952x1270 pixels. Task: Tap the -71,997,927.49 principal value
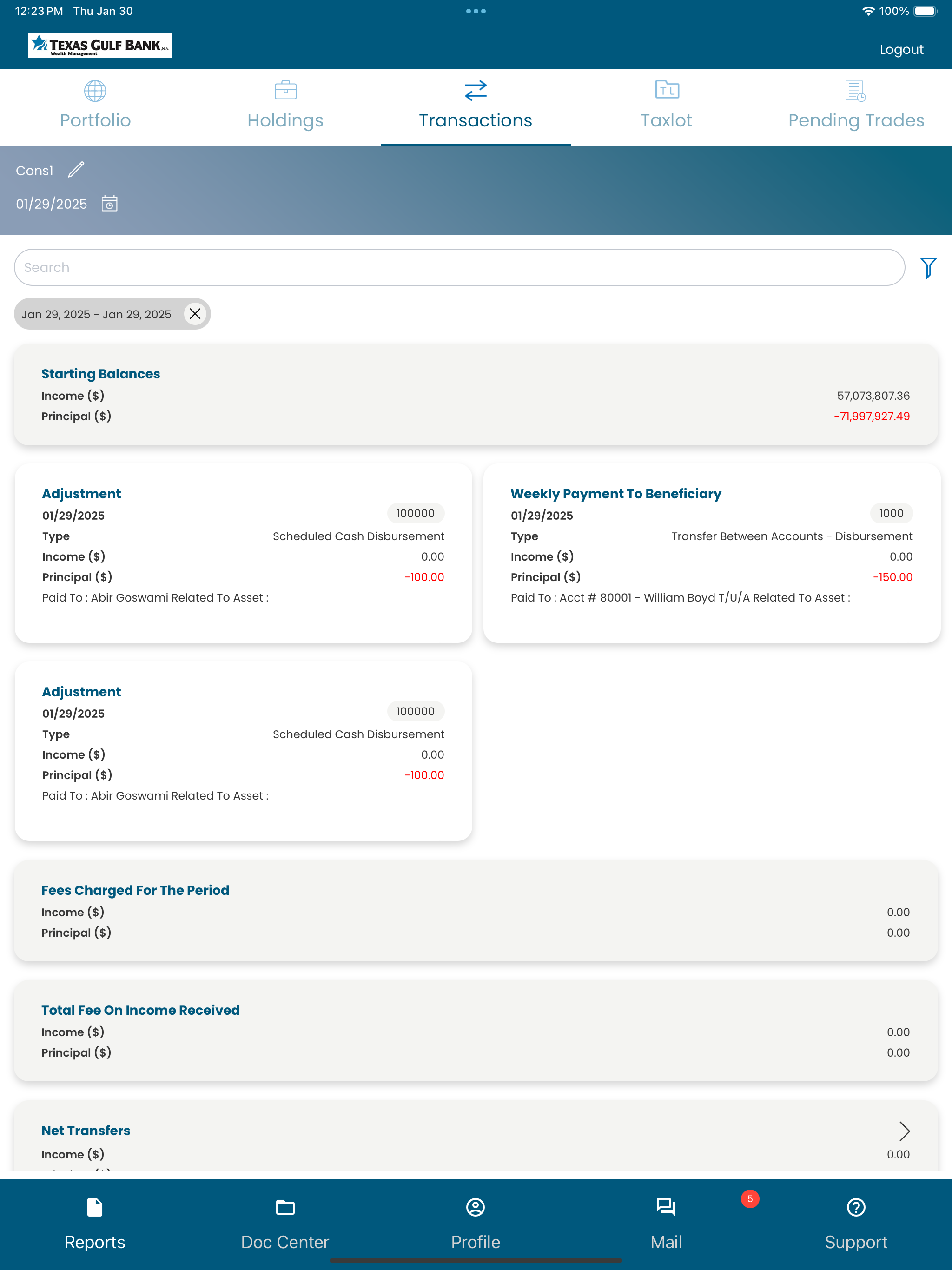[872, 416]
